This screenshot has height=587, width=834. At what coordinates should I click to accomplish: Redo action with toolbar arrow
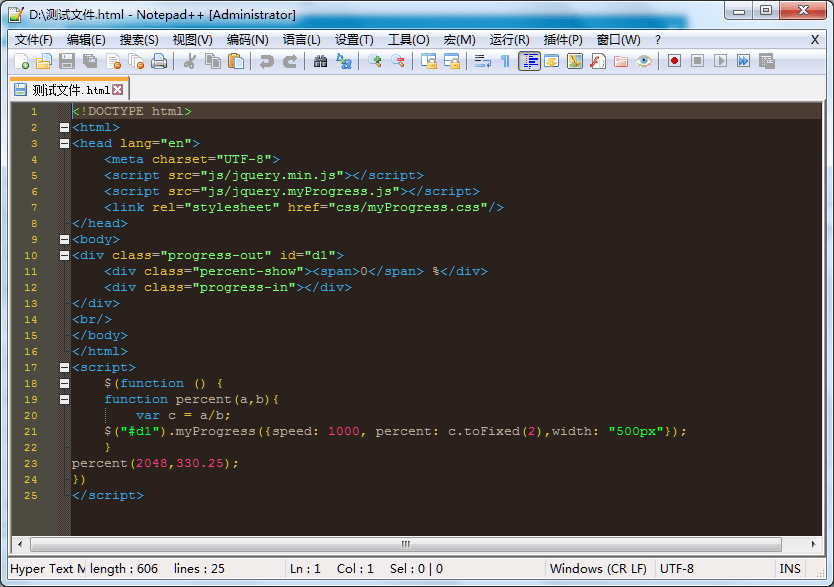pyautogui.click(x=289, y=61)
